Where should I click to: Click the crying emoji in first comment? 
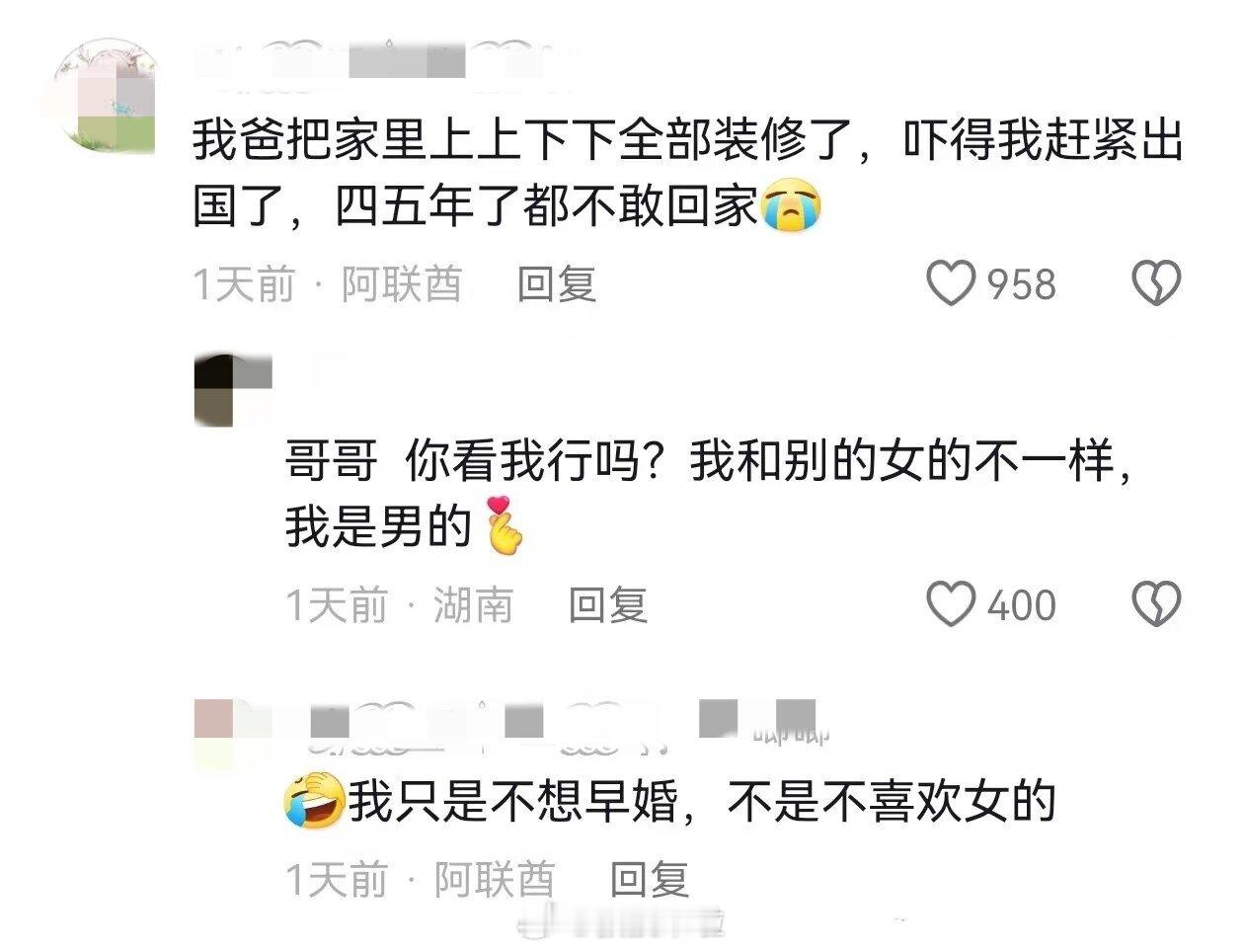point(793,206)
